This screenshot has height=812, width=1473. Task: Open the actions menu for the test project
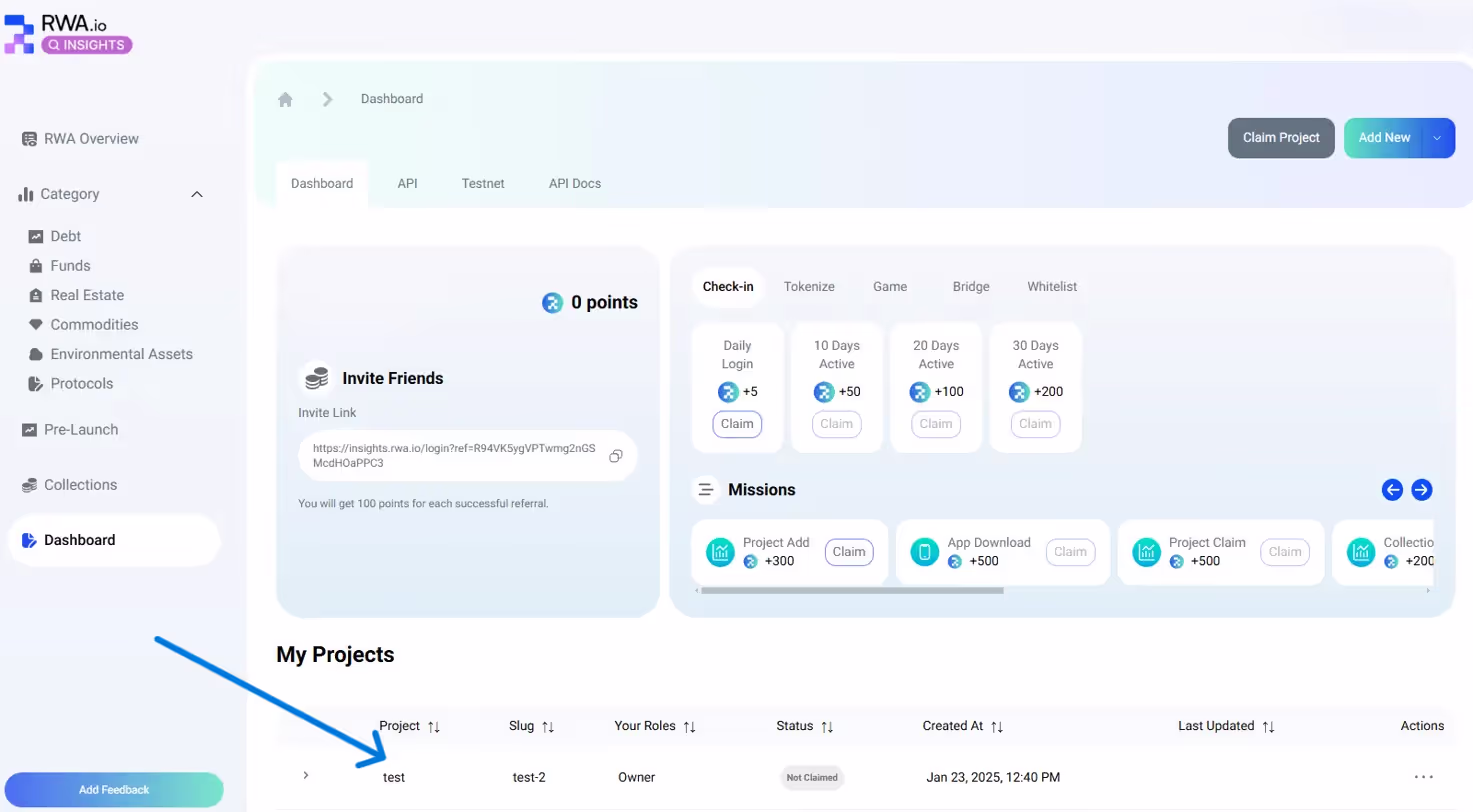[1424, 777]
